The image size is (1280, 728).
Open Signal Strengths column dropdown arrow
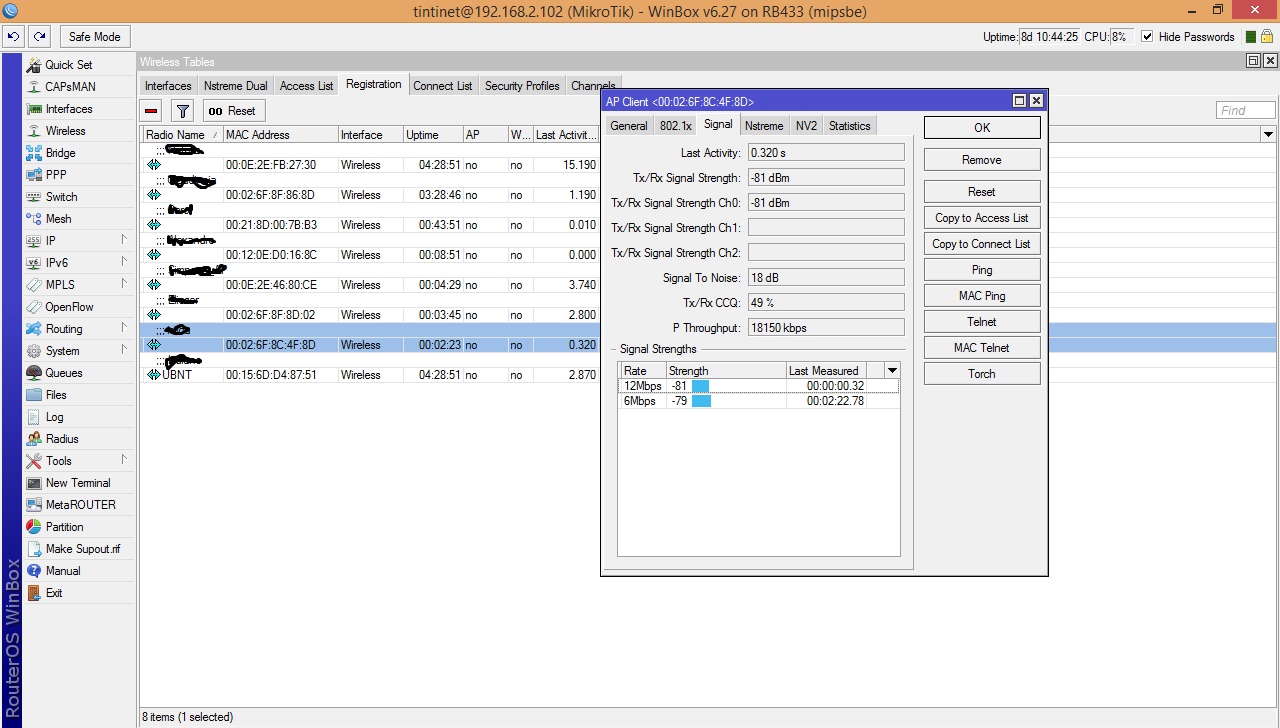pyautogui.click(x=892, y=371)
